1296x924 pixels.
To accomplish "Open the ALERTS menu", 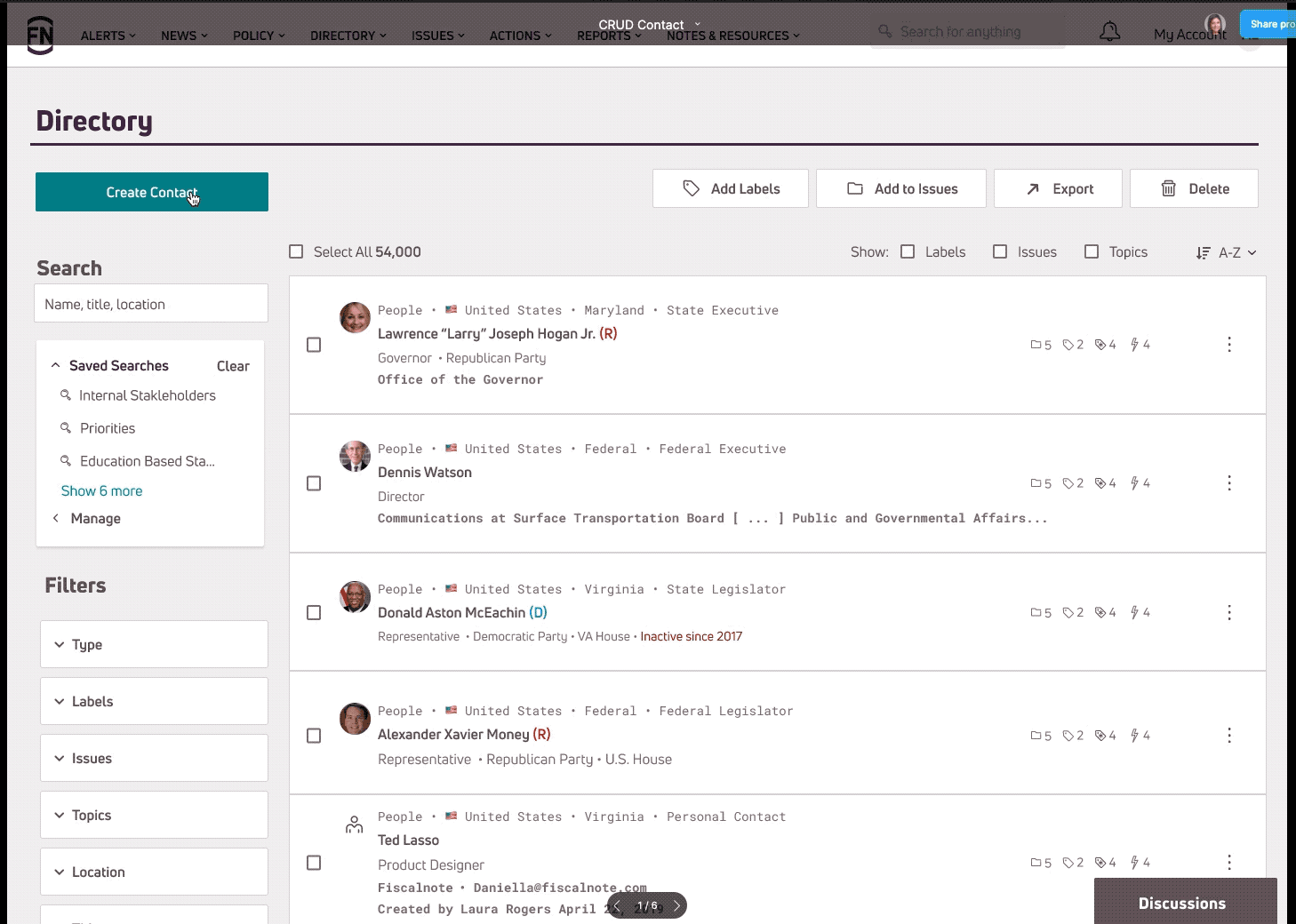I will pyautogui.click(x=108, y=36).
